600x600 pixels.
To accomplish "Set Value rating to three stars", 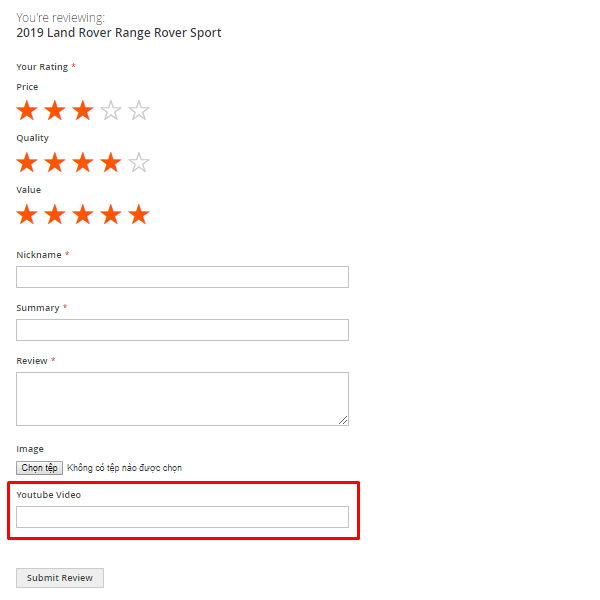I will pyautogui.click(x=83, y=214).
